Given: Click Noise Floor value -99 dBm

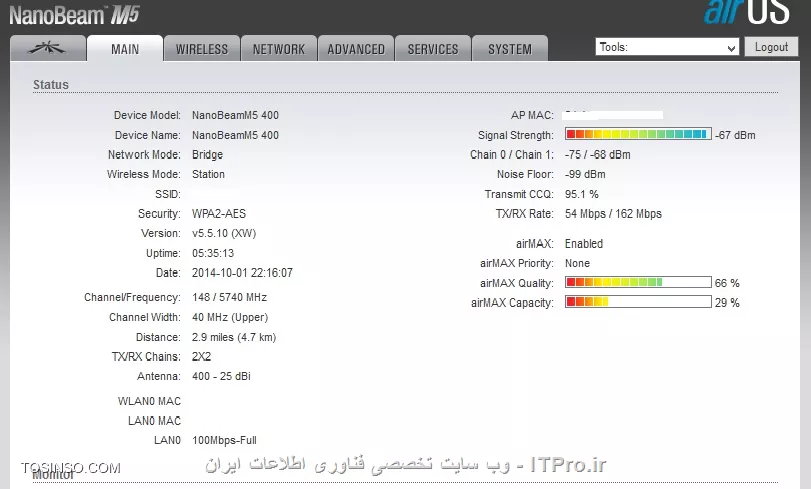Looking at the screenshot, I should pos(585,174).
